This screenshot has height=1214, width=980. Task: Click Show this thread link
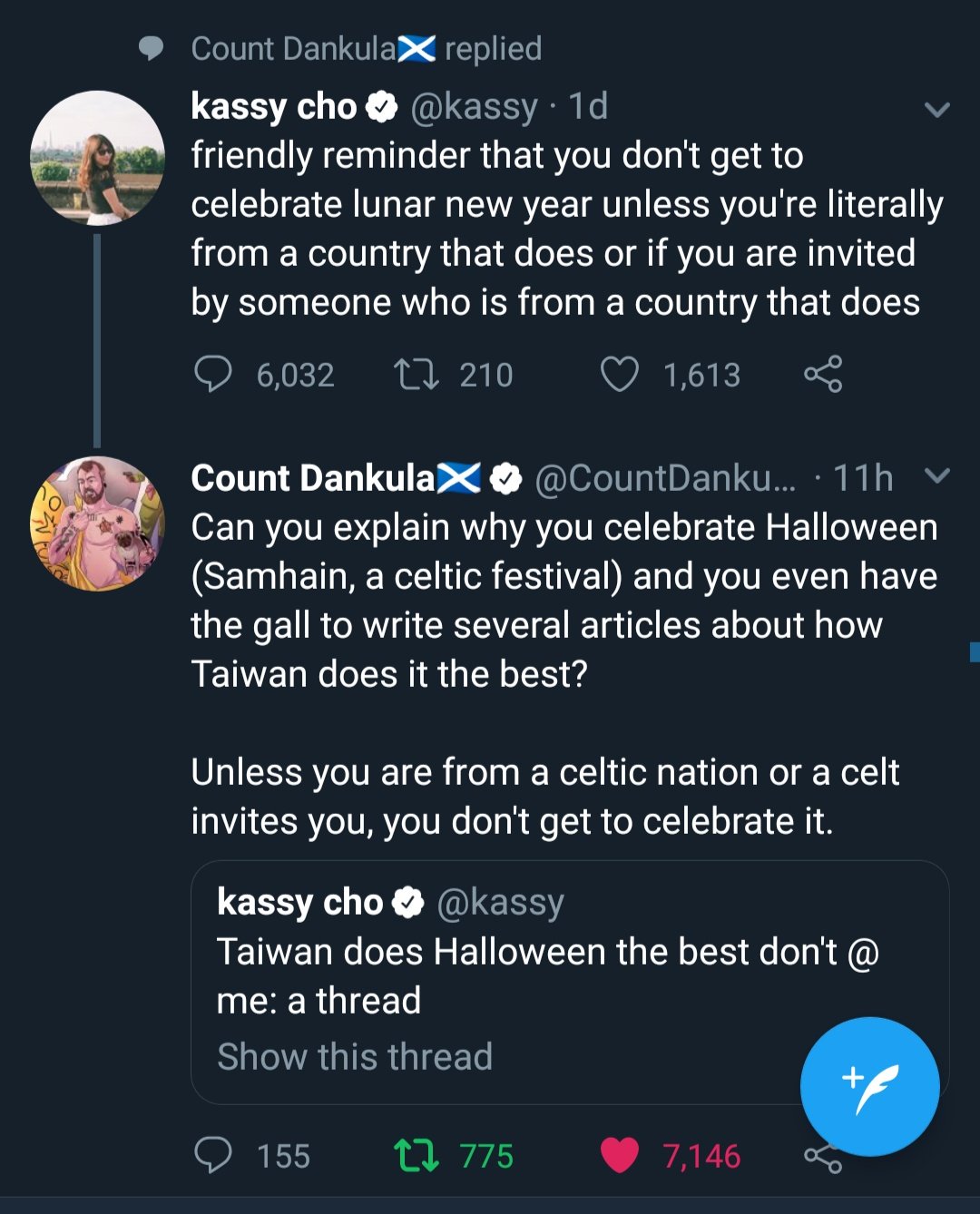[355, 1057]
